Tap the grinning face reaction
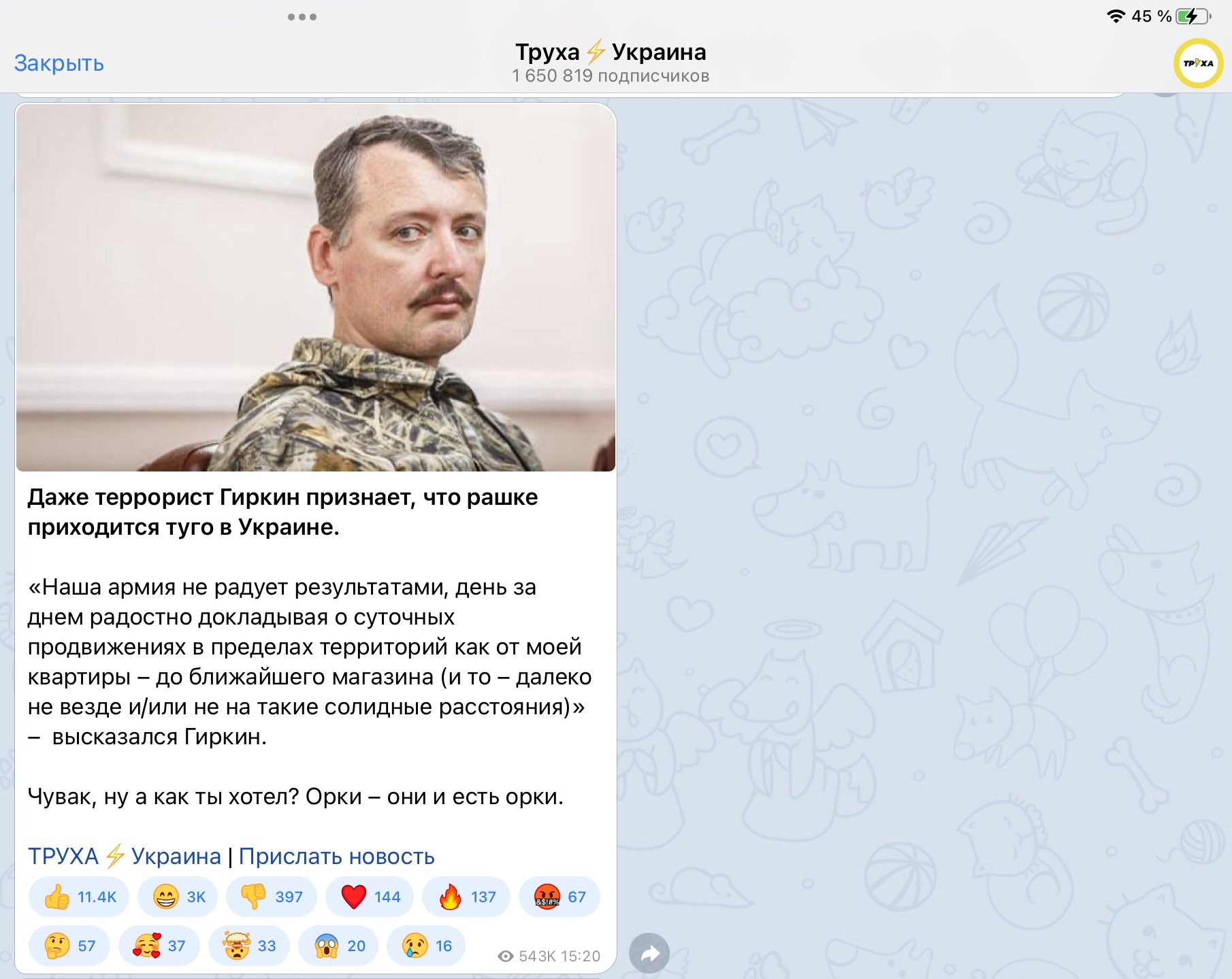The width and height of the screenshot is (1232, 979). [178, 897]
